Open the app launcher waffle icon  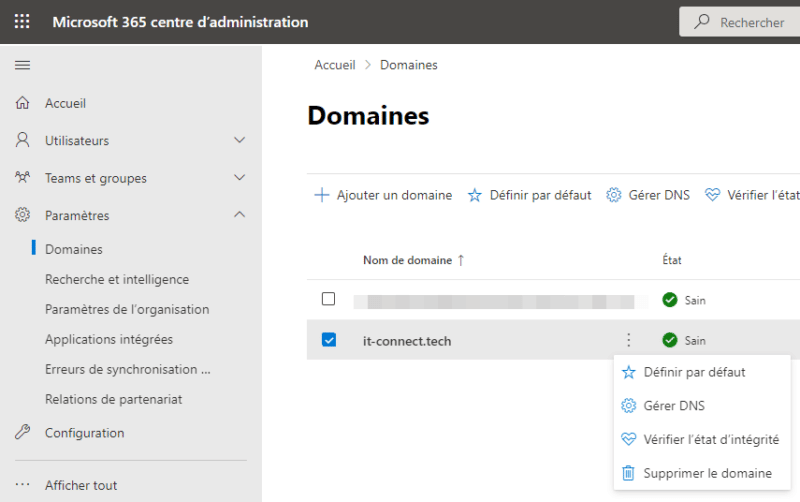[22, 21]
